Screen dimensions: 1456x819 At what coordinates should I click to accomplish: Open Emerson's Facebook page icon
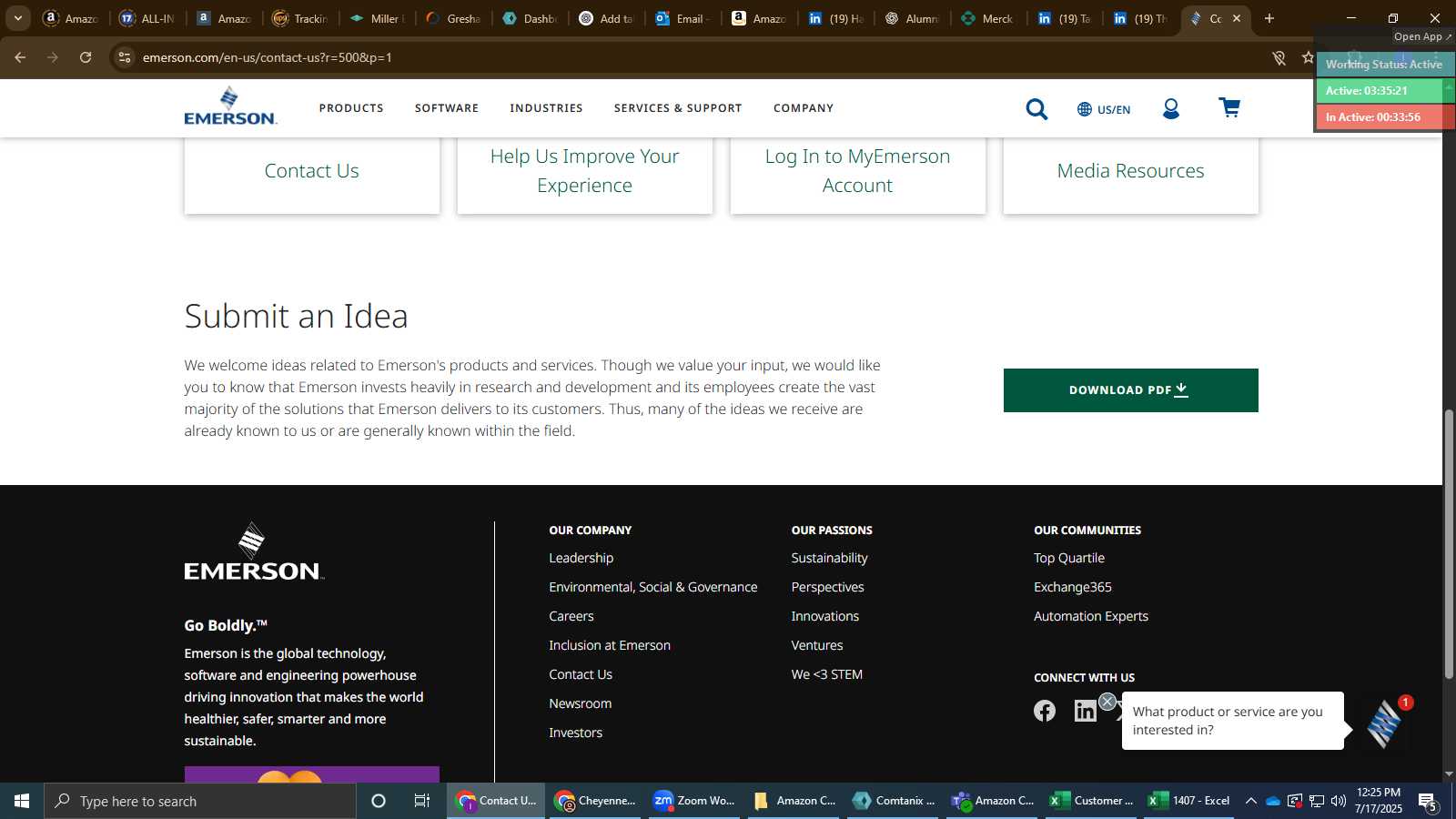tap(1045, 711)
